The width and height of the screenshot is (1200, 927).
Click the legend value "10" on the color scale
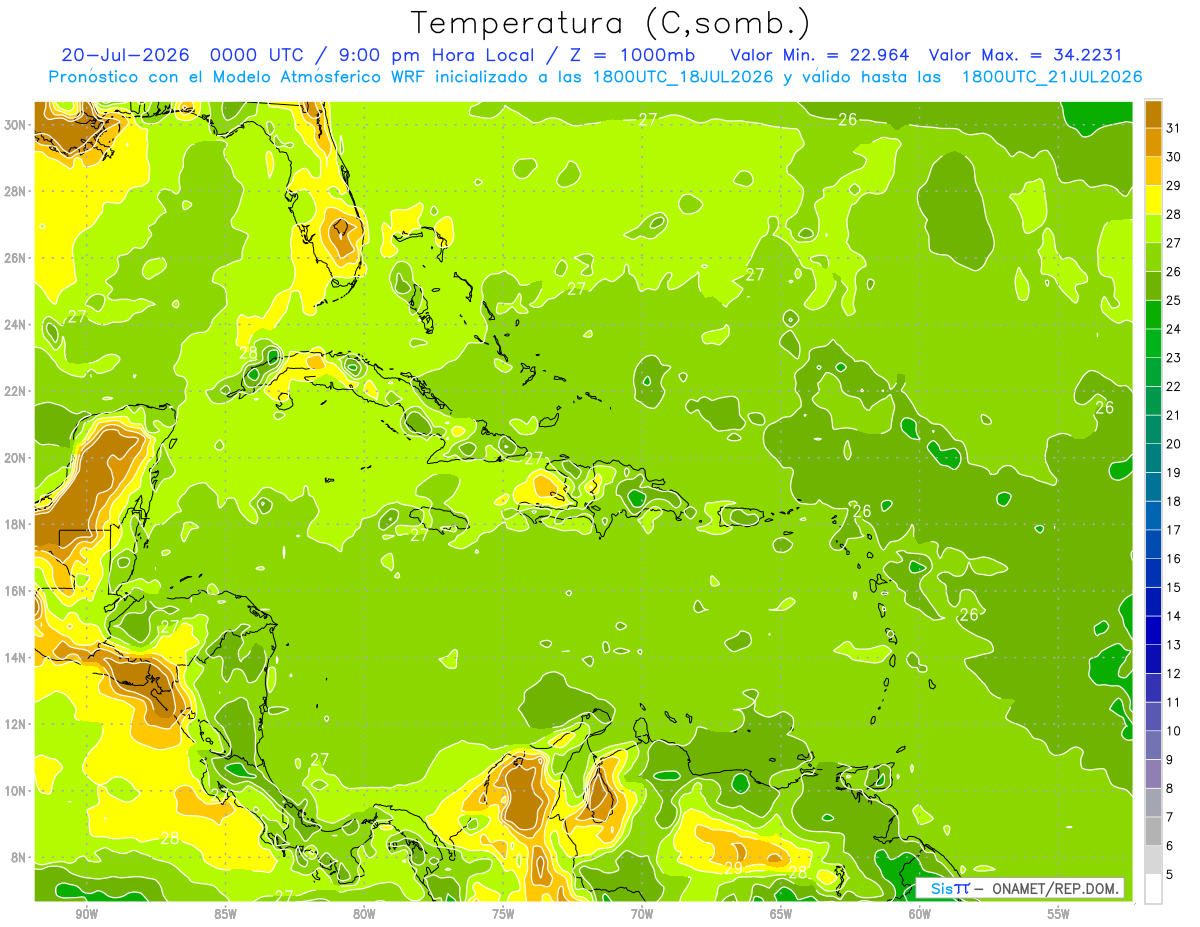click(x=1173, y=731)
